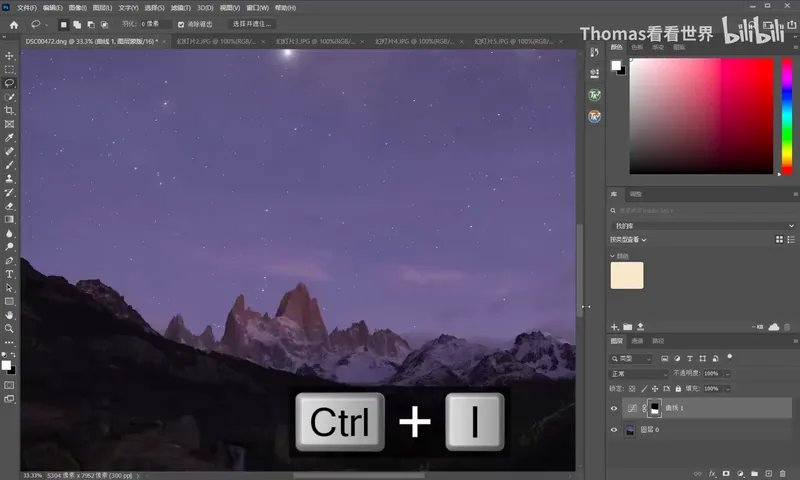Image resolution: width=800 pixels, height=480 pixels.
Task: Toggle the anti-alias checkbox
Action: (x=181, y=24)
